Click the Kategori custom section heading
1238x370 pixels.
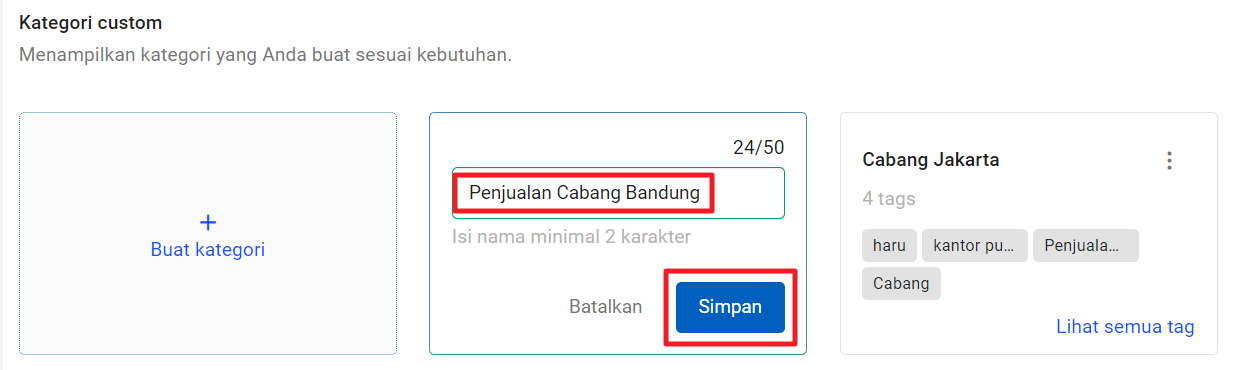click(x=91, y=22)
